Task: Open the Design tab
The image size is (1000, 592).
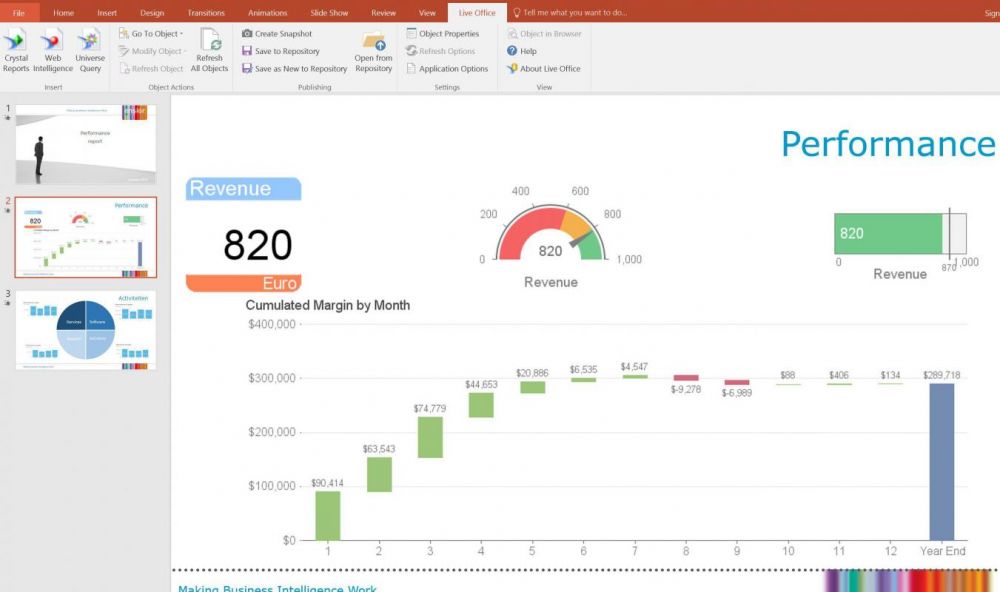Action: (152, 13)
